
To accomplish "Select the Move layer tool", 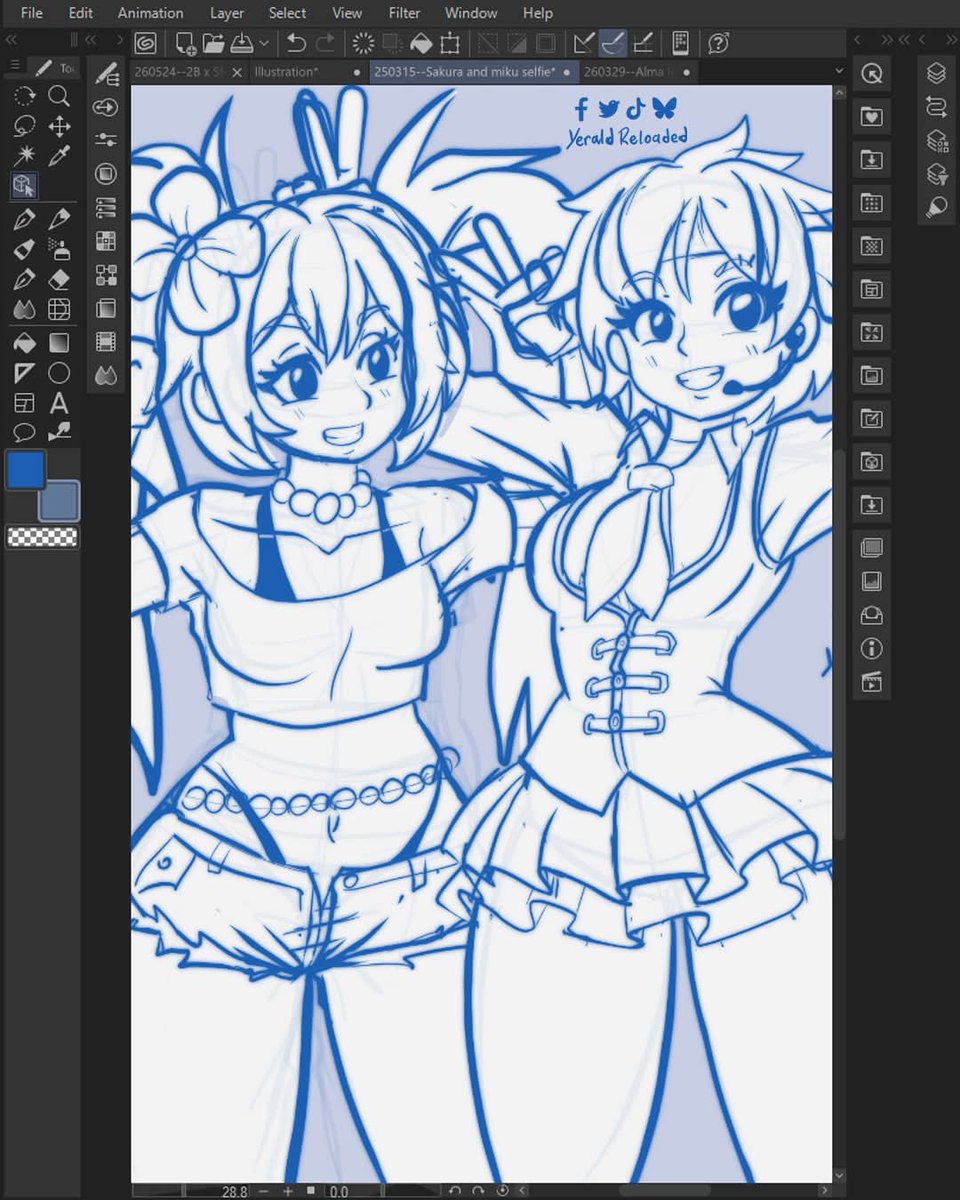I will click(59, 126).
